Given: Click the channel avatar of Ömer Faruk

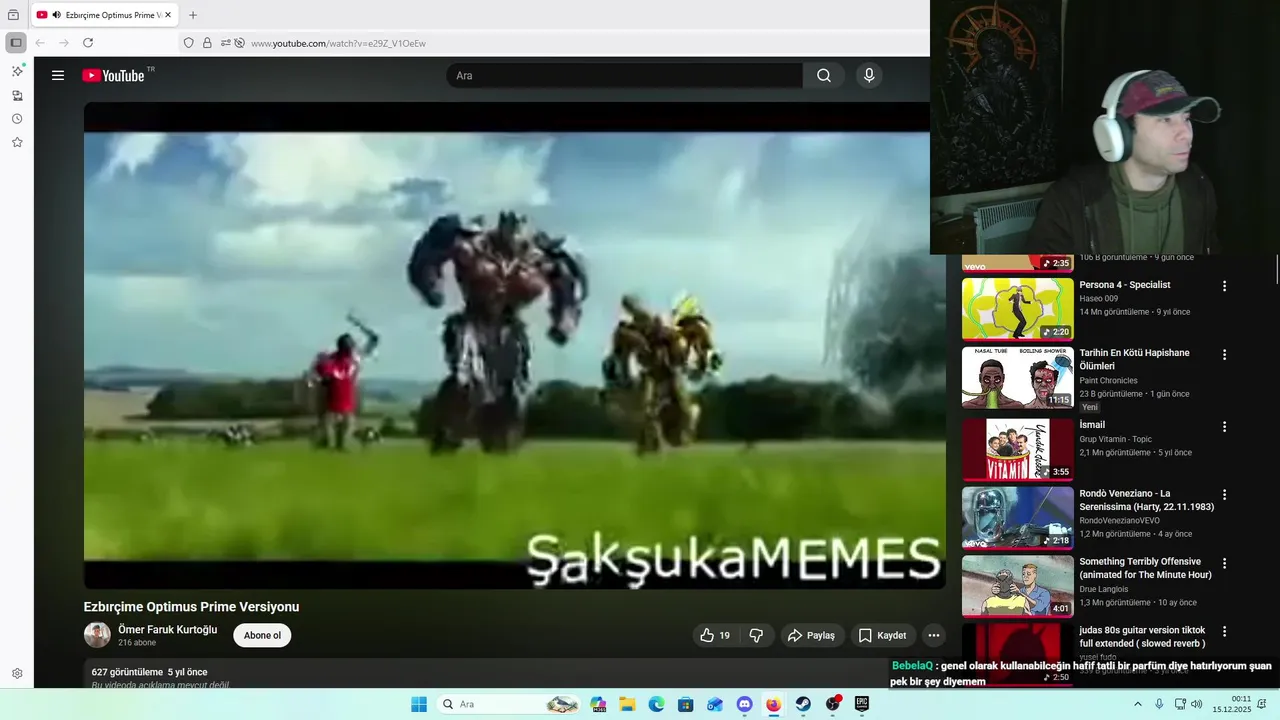Looking at the screenshot, I should click(x=97, y=635).
